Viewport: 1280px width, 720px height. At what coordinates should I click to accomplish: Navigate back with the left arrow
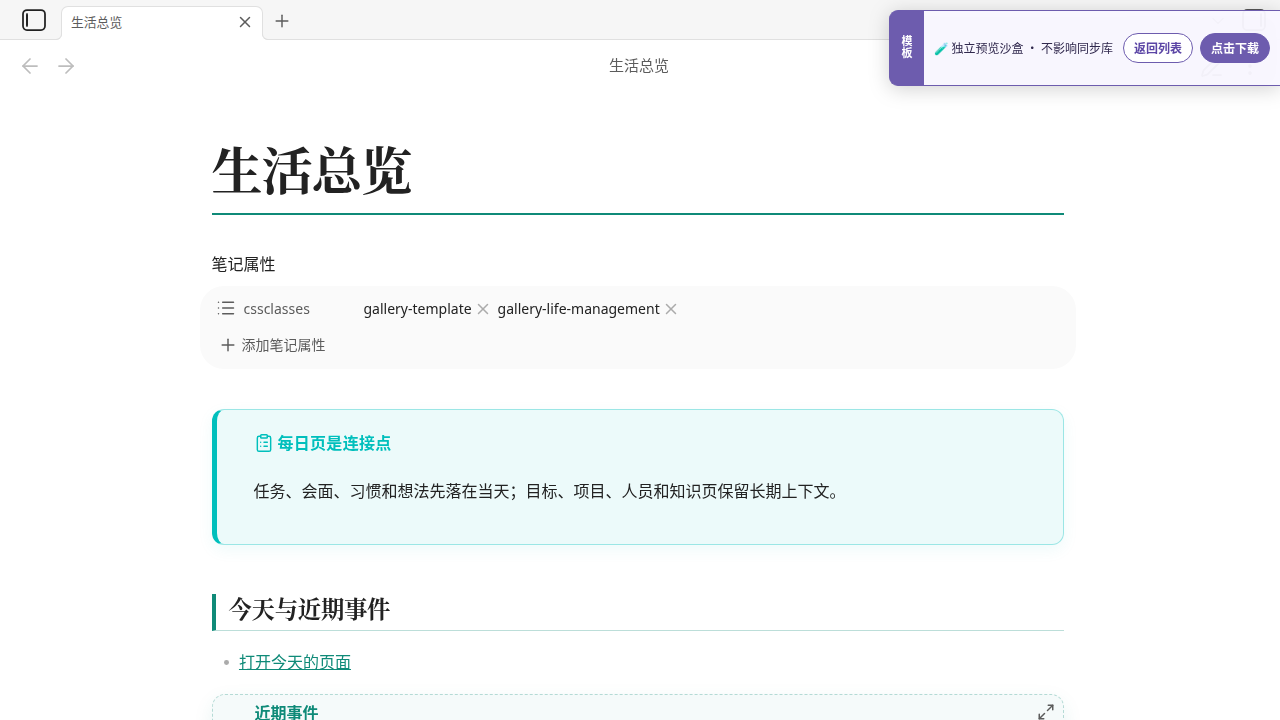coord(30,66)
